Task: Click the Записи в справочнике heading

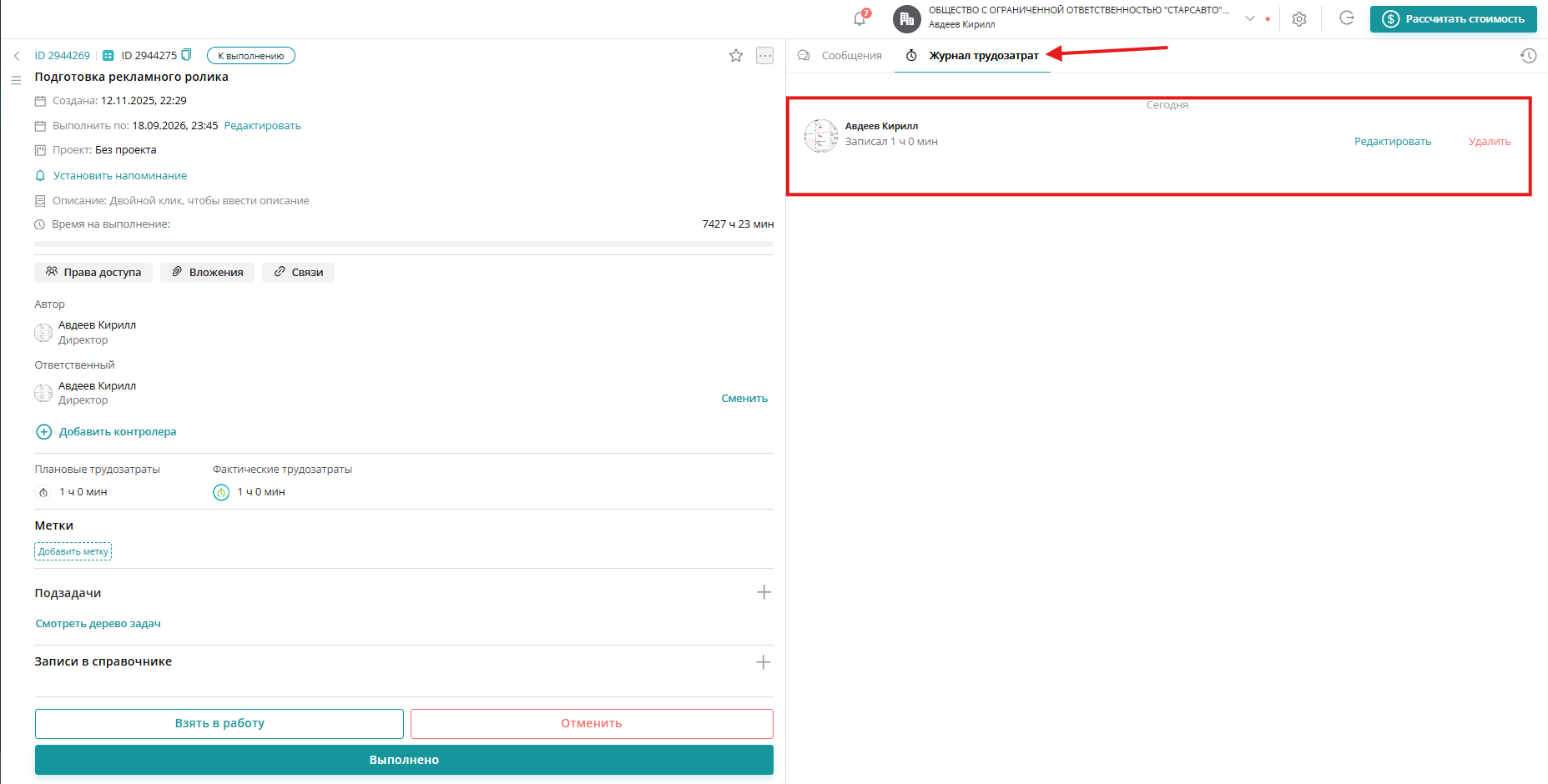Action: point(103,661)
